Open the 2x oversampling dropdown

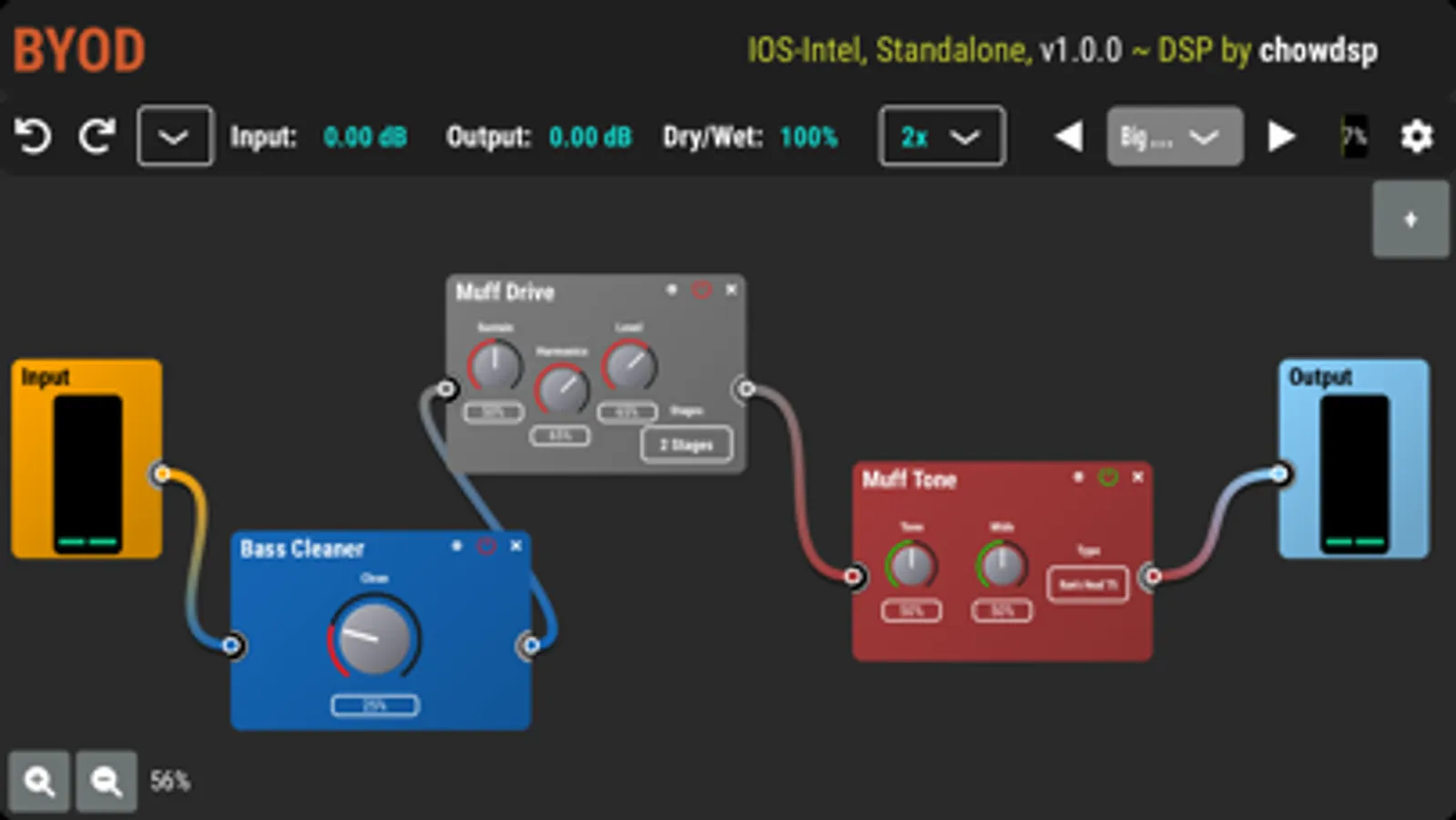(942, 137)
